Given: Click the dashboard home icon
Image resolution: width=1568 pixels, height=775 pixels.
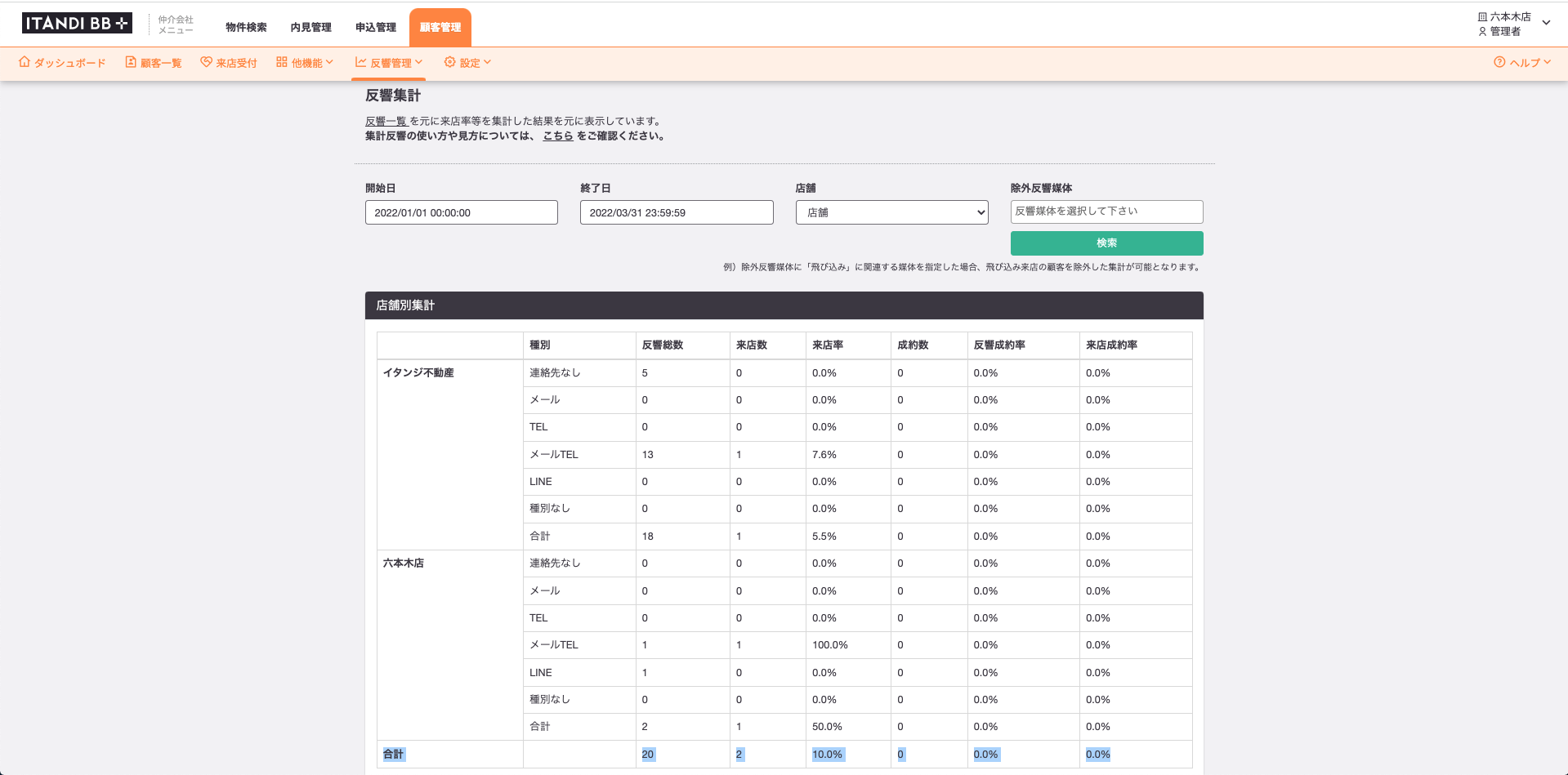Looking at the screenshot, I should 25,62.
